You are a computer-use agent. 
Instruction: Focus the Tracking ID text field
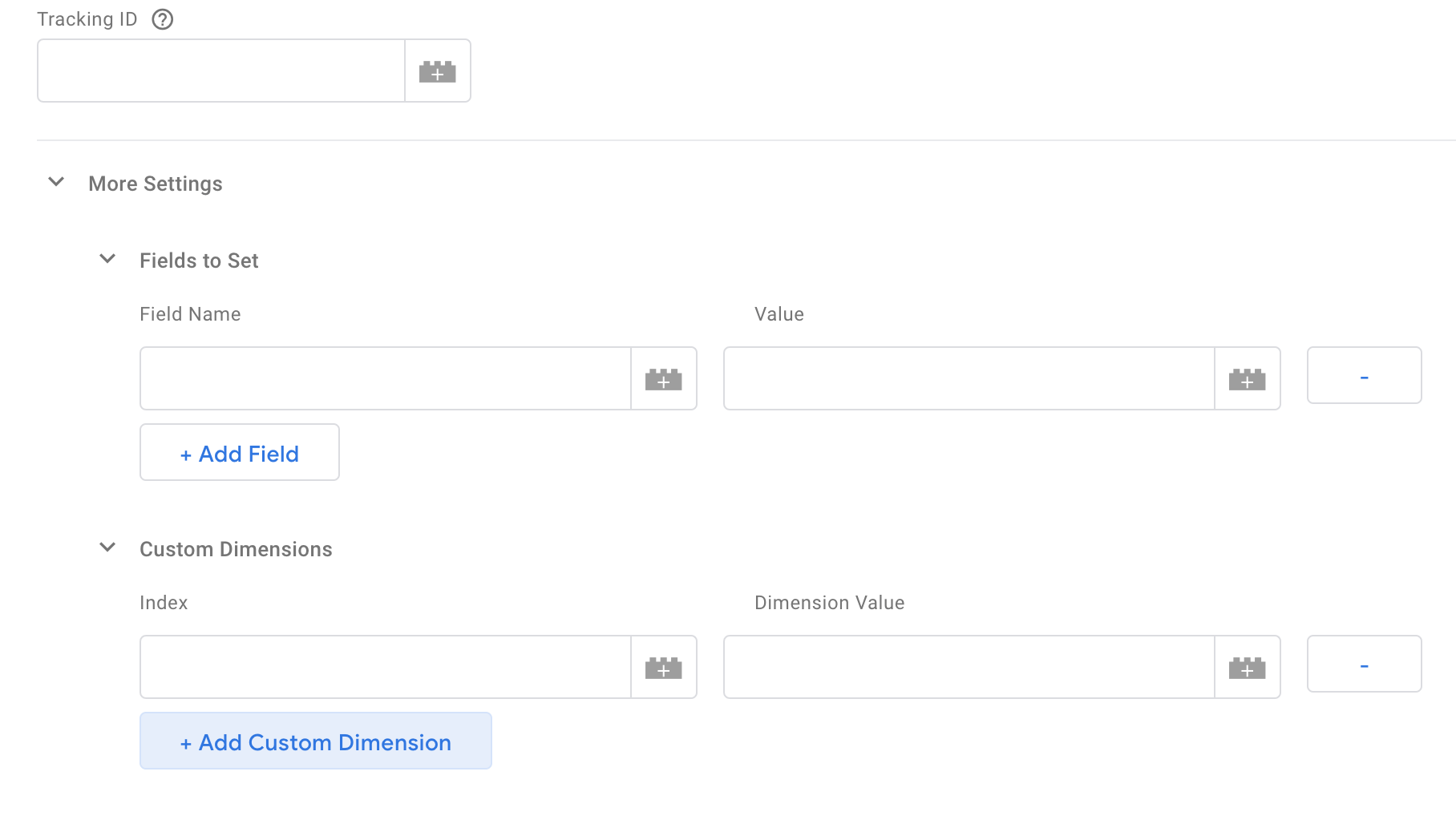(221, 71)
